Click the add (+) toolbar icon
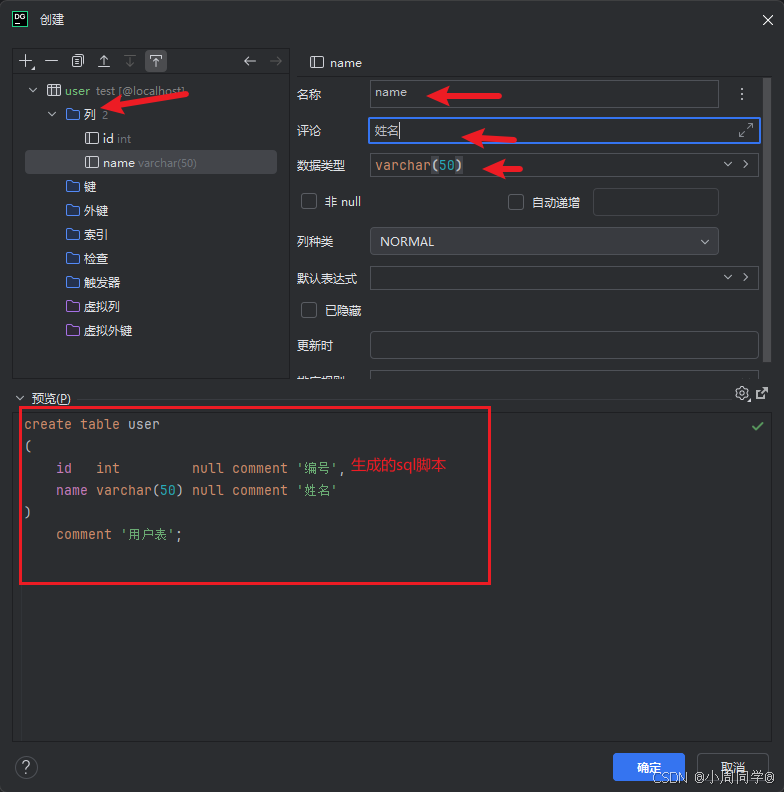The height and width of the screenshot is (792, 784). [26, 61]
